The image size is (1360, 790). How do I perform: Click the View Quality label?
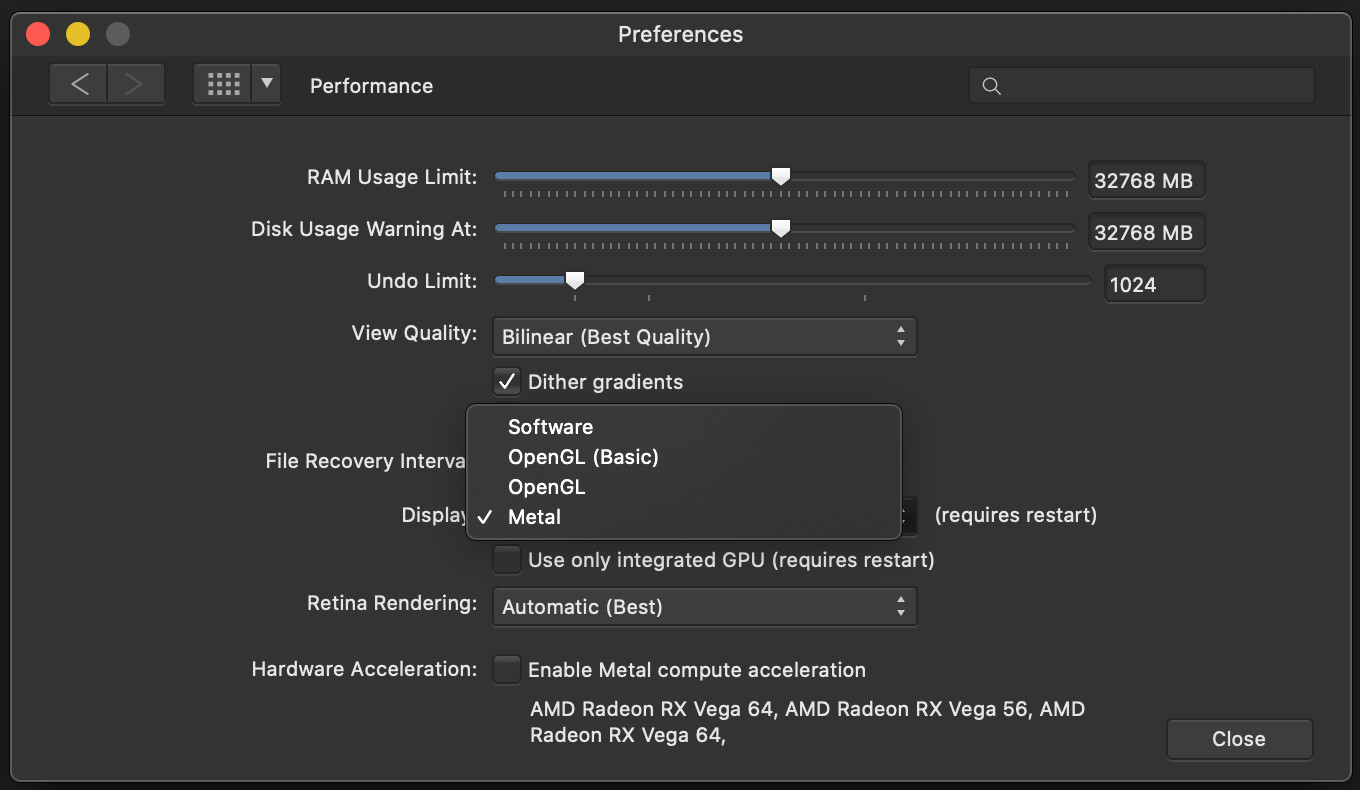click(415, 333)
